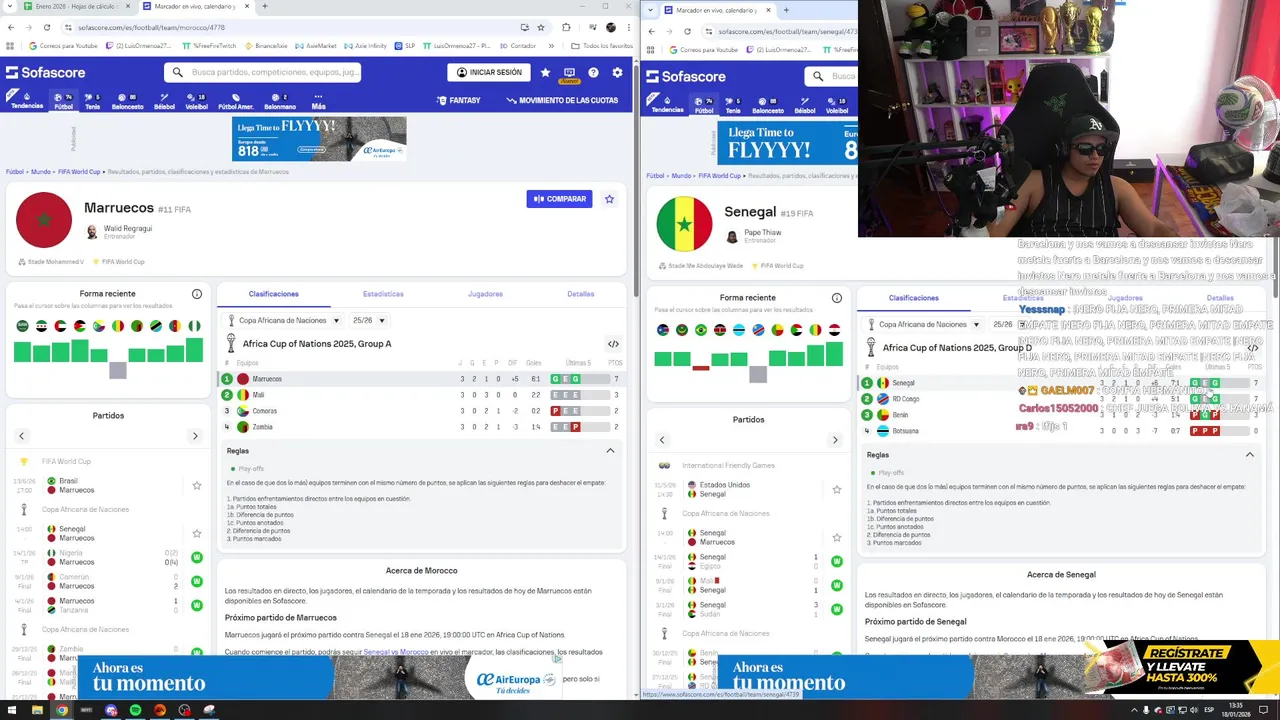Open Copa Africana de Naciones dropdown on Senegal page
The height and width of the screenshot is (720, 1280).
(925, 325)
